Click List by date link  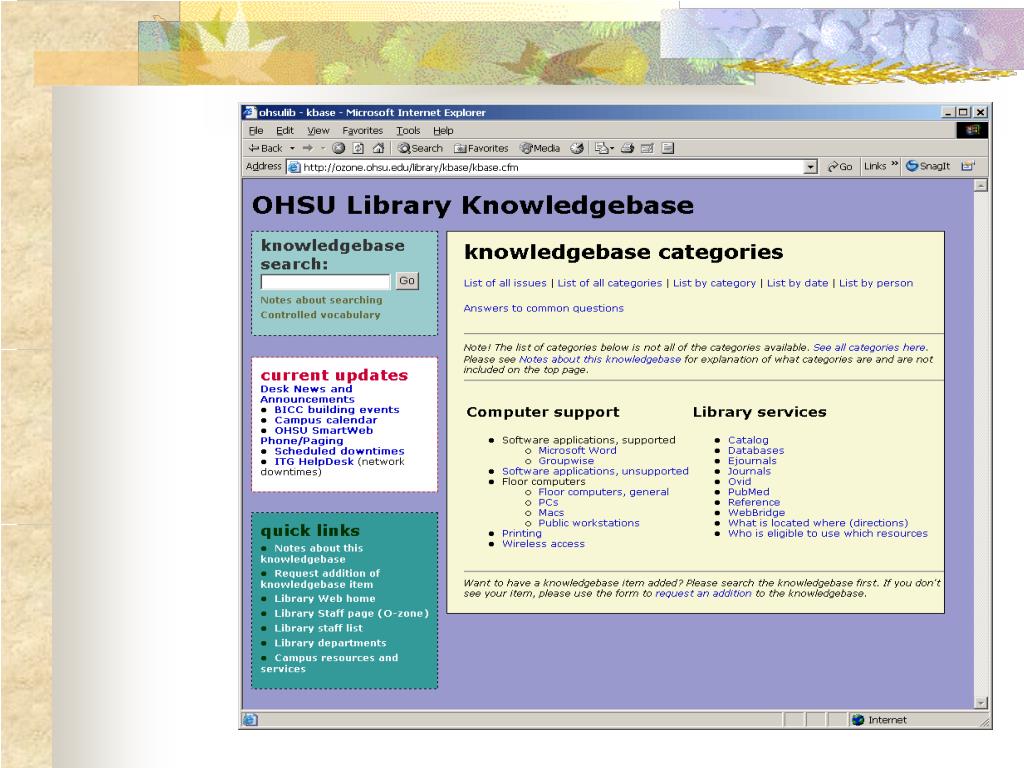pyautogui.click(x=797, y=283)
